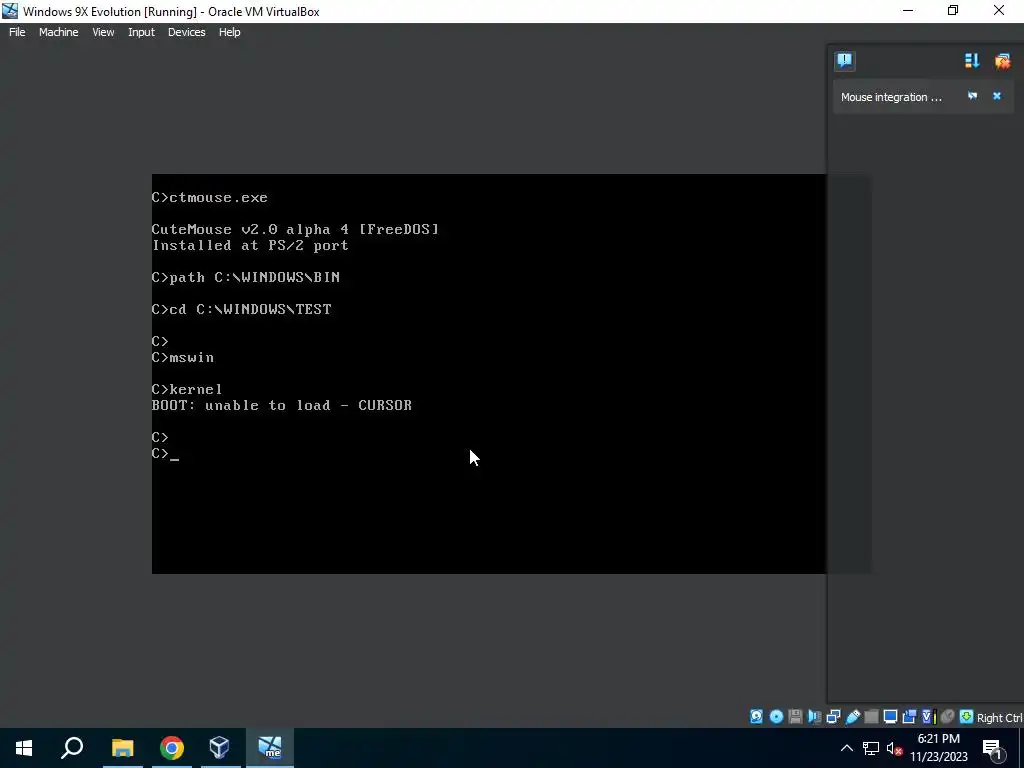Click the "C>kernel" command line
1024x768 pixels.
click(x=187, y=389)
